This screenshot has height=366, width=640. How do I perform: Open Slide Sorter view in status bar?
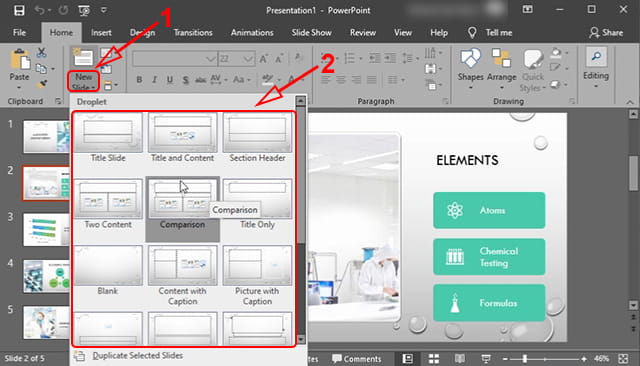[433, 359]
